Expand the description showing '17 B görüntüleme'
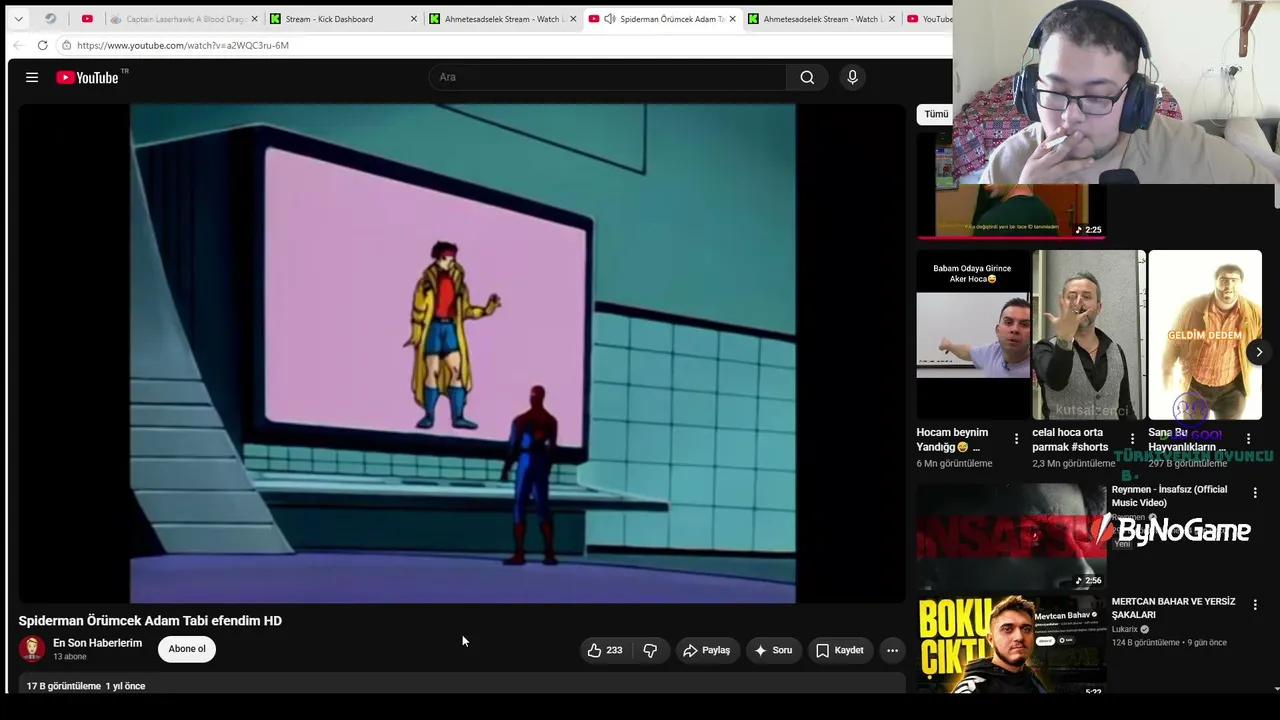The width and height of the screenshot is (1280, 720). click(x=462, y=686)
